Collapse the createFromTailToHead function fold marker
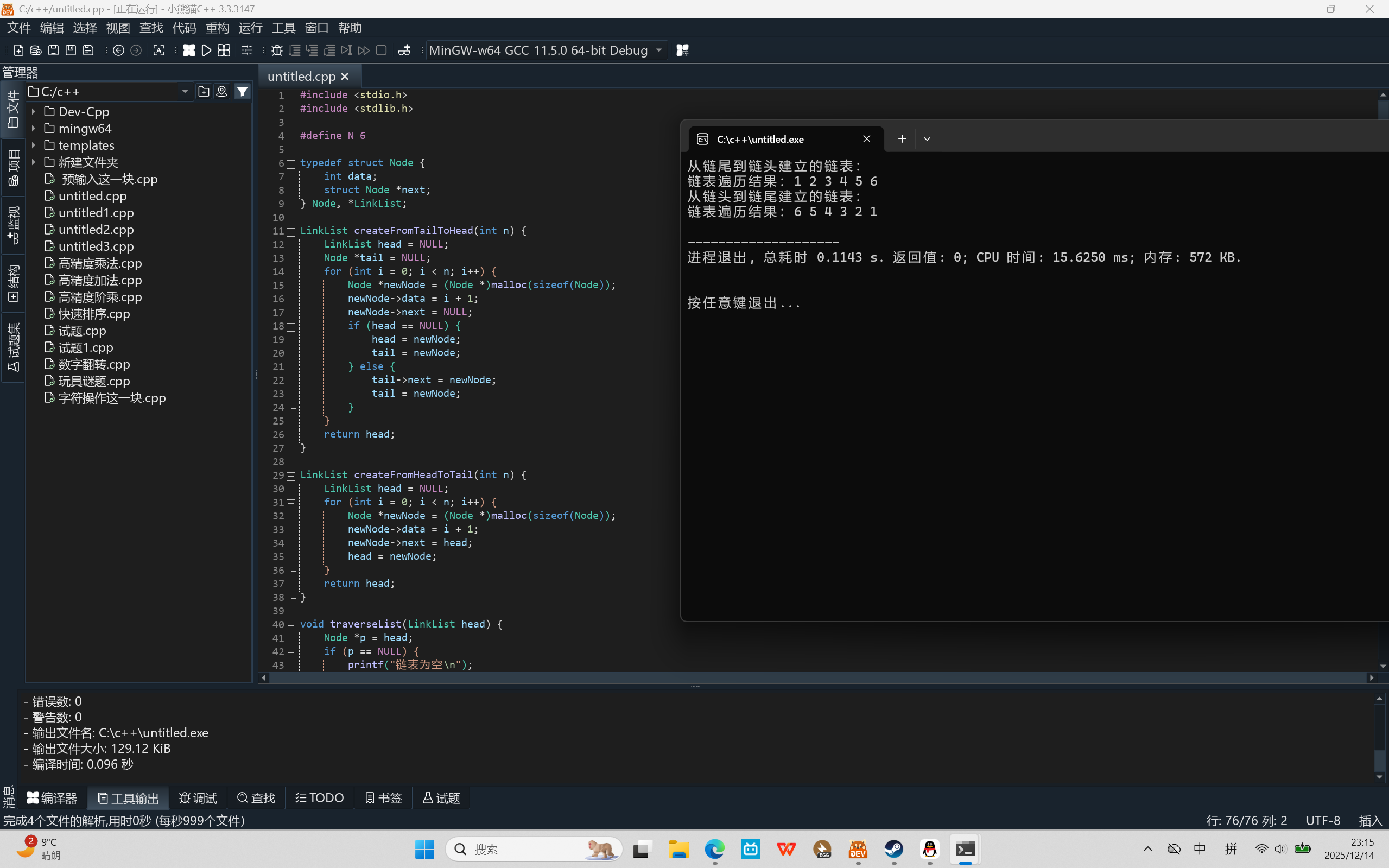The height and width of the screenshot is (868, 1389). point(291,231)
